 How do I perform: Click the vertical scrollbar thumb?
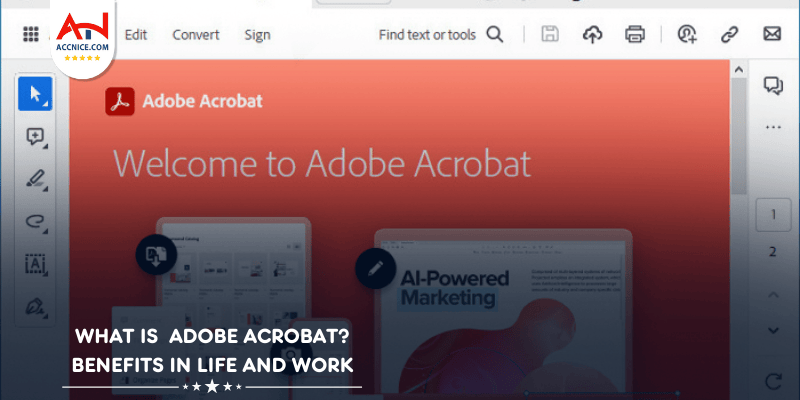[x=739, y=135]
